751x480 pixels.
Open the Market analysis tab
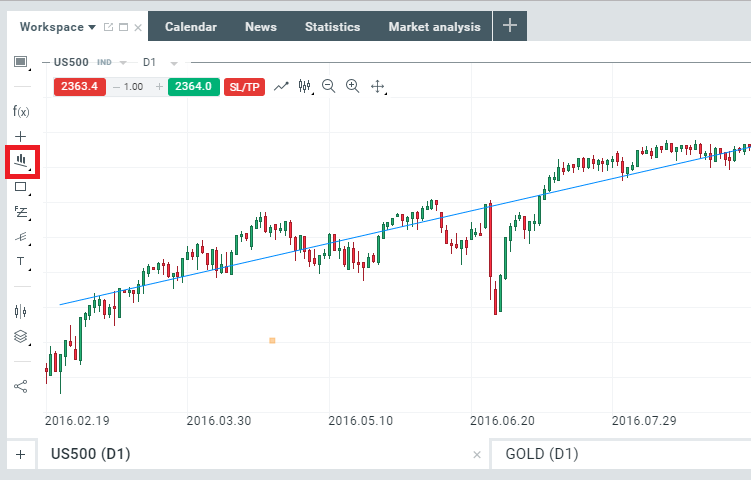tap(434, 27)
